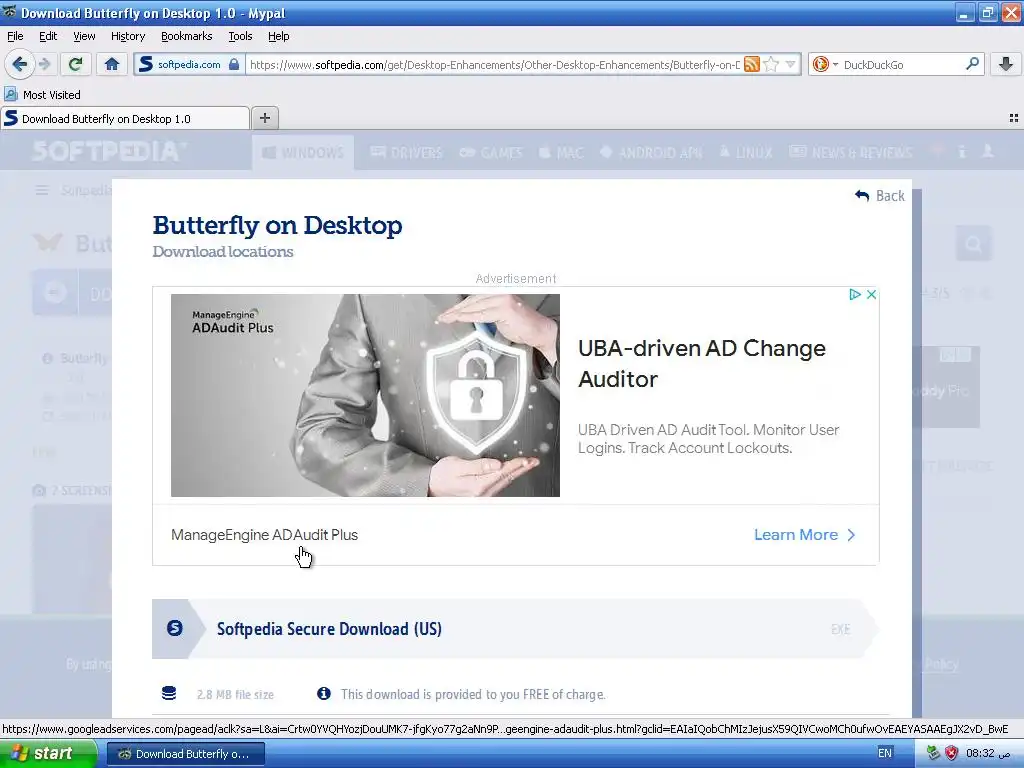Open the File menu
The image size is (1024, 768).
[15, 36]
